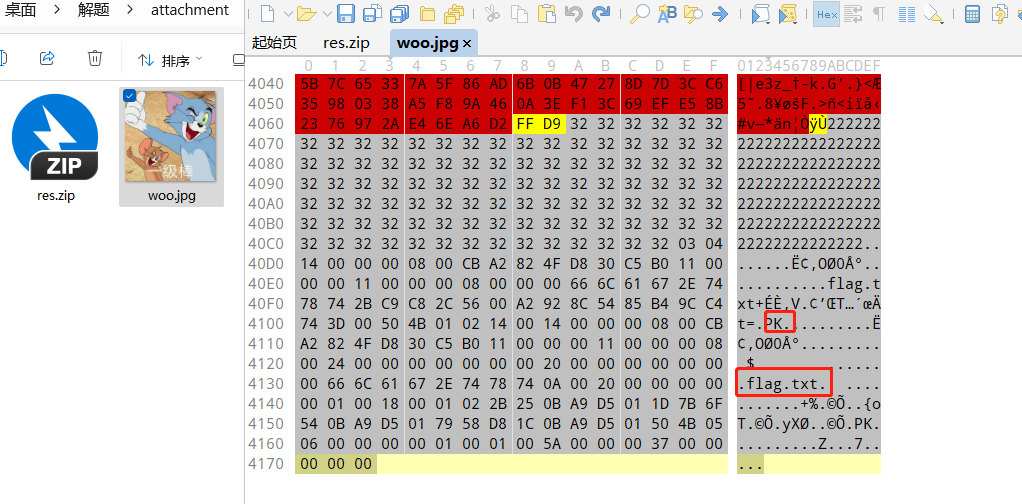The height and width of the screenshot is (504, 1022).
Task: Click the highlighter marker icon
Action: [x=935, y=14]
